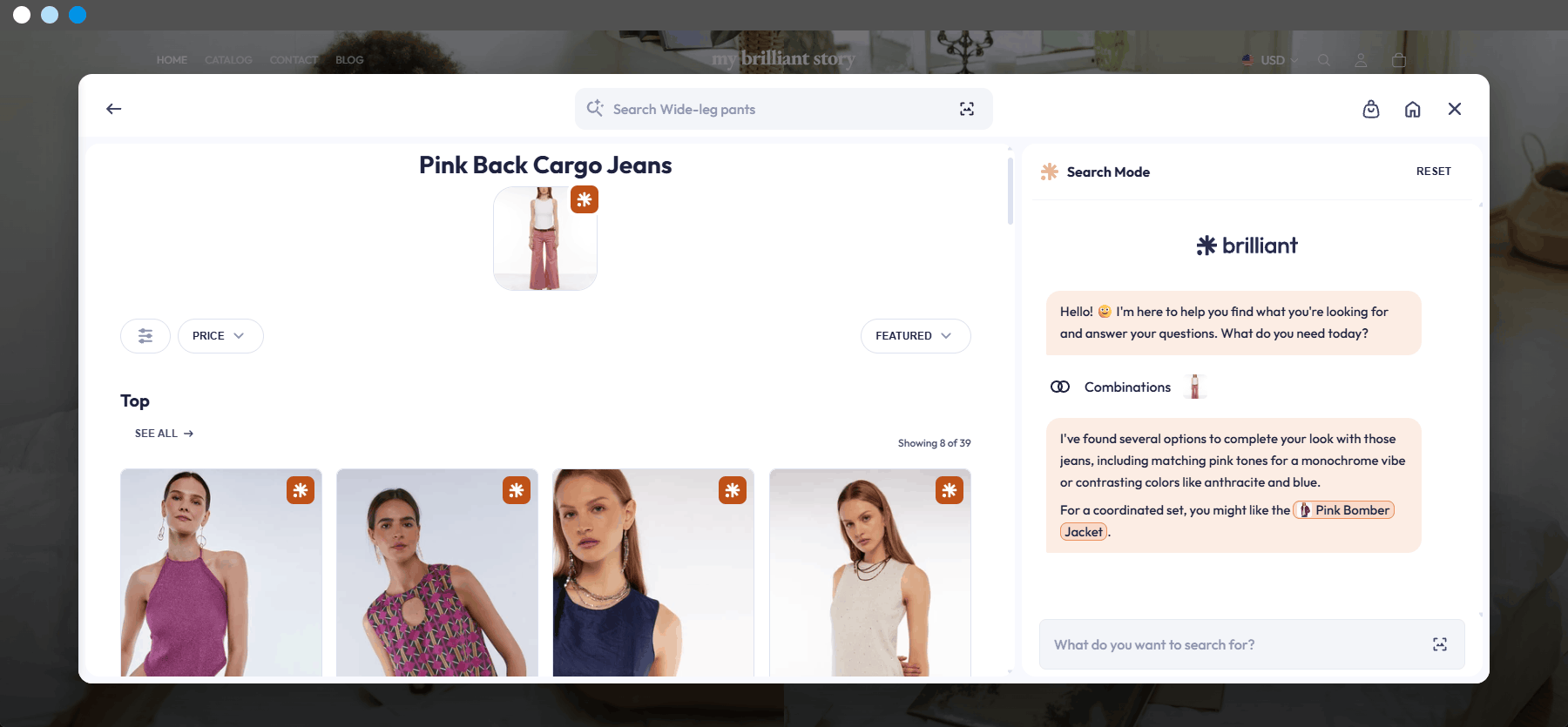Click brilliant badge on the navy sleeveless top
The height and width of the screenshot is (727, 1568).
733,490
